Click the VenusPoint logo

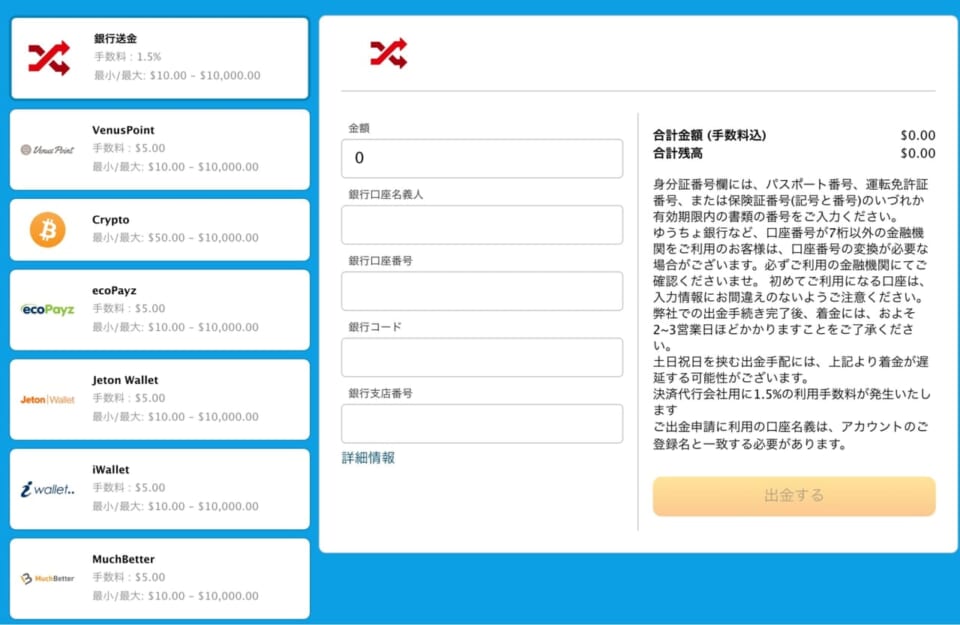point(48,149)
